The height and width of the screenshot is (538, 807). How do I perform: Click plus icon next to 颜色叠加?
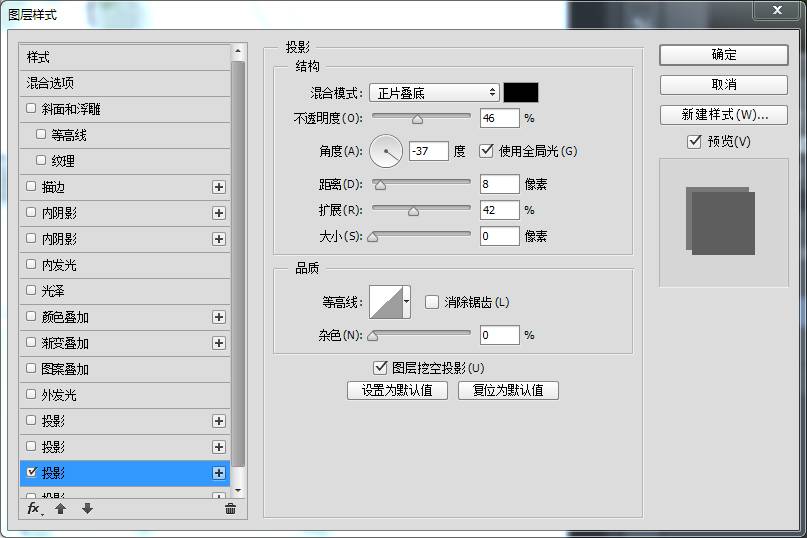tap(219, 317)
